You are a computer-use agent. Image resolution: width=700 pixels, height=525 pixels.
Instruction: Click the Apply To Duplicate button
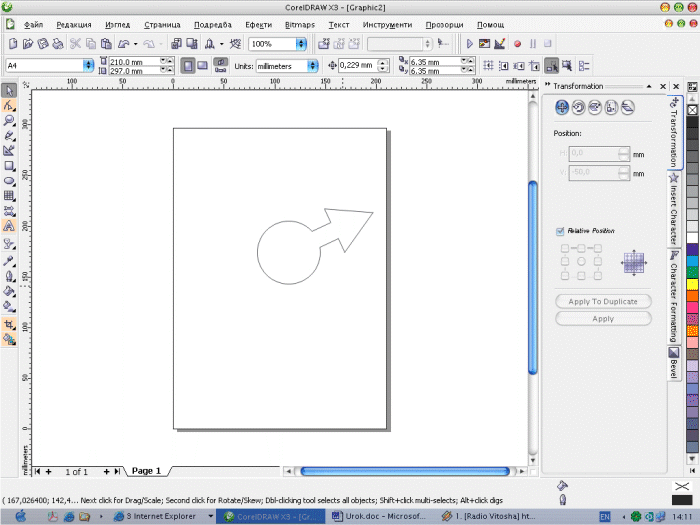point(603,301)
